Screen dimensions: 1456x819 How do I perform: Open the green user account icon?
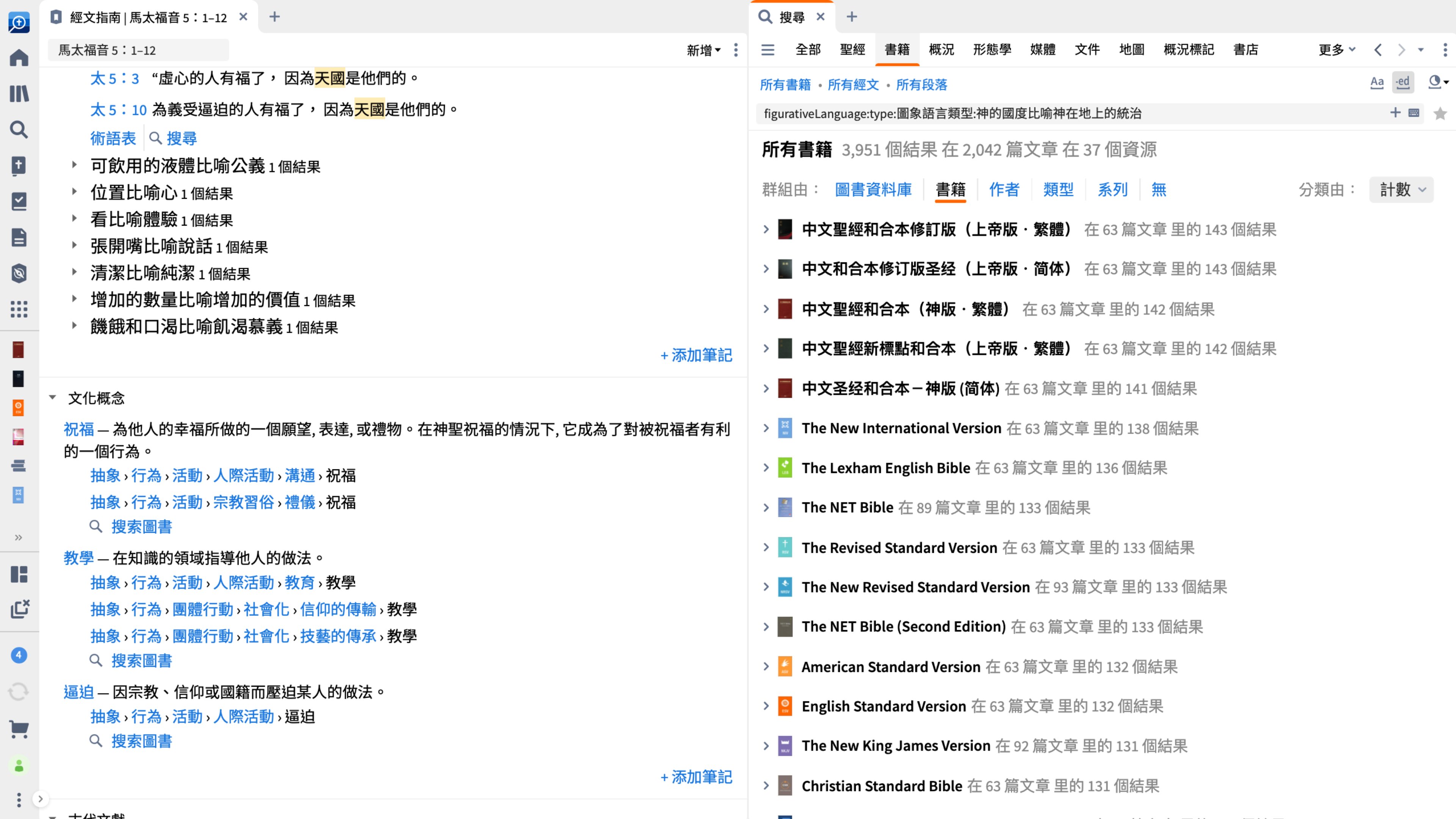pos(19,766)
